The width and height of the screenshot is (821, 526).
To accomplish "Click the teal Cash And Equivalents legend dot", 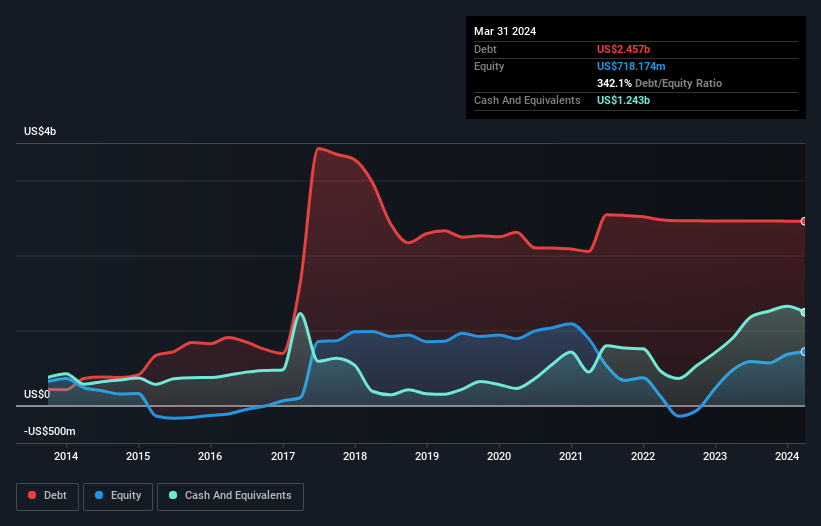I will (173, 495).
